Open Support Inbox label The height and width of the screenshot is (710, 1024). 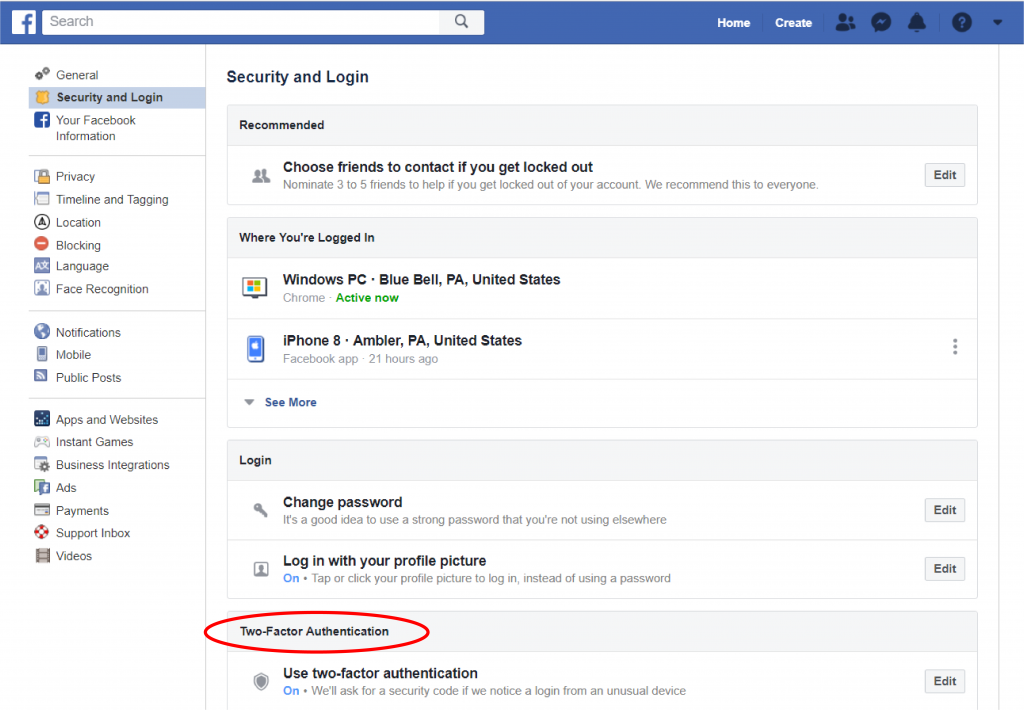93,533
